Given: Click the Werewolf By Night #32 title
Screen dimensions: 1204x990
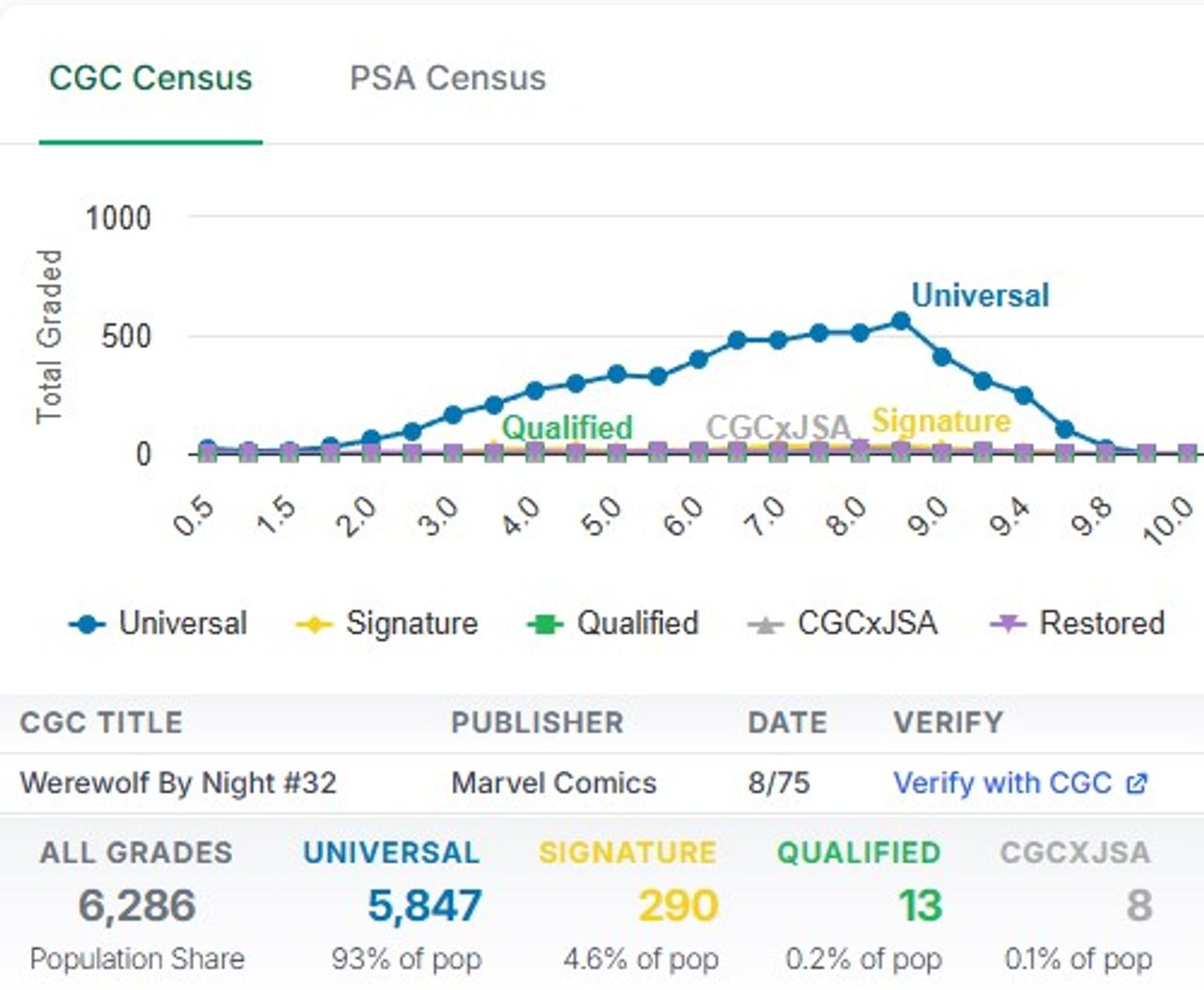Looking at the screenshot, I should click(x=178, y=783).
